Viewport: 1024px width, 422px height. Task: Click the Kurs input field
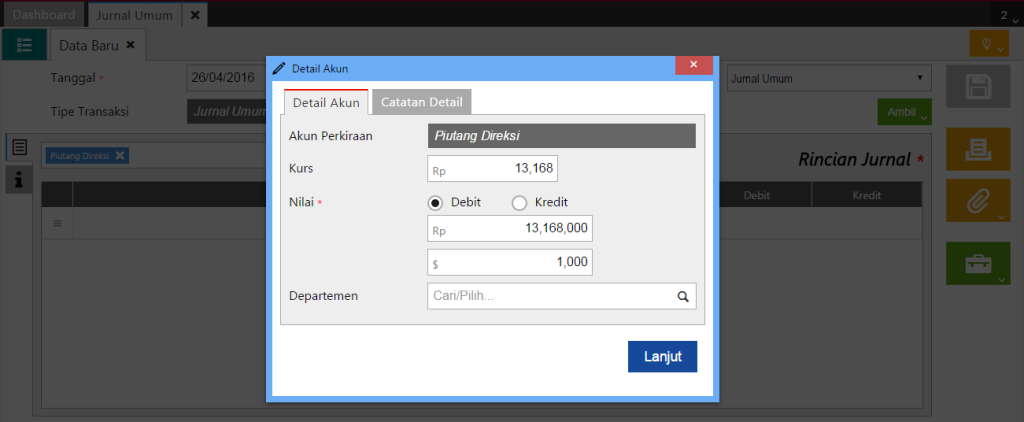tap(491, 169)
